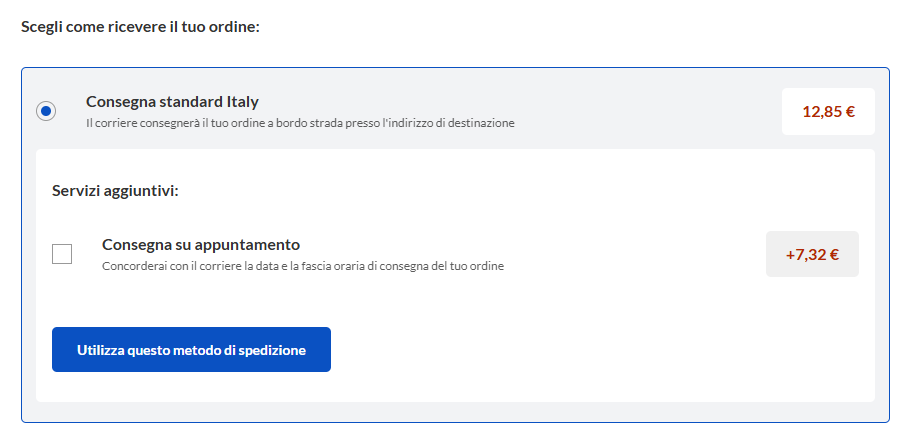Screen dimensions: 909x443
Task: Click the word 'appuntamento' in the service label
Action: pos(253,244)
